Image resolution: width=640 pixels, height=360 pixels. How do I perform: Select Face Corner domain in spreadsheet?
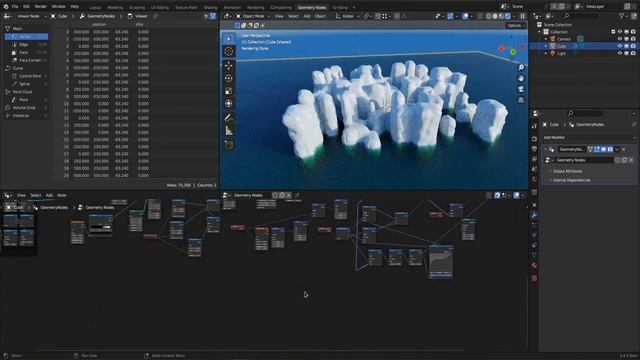[x=27, y=60]
